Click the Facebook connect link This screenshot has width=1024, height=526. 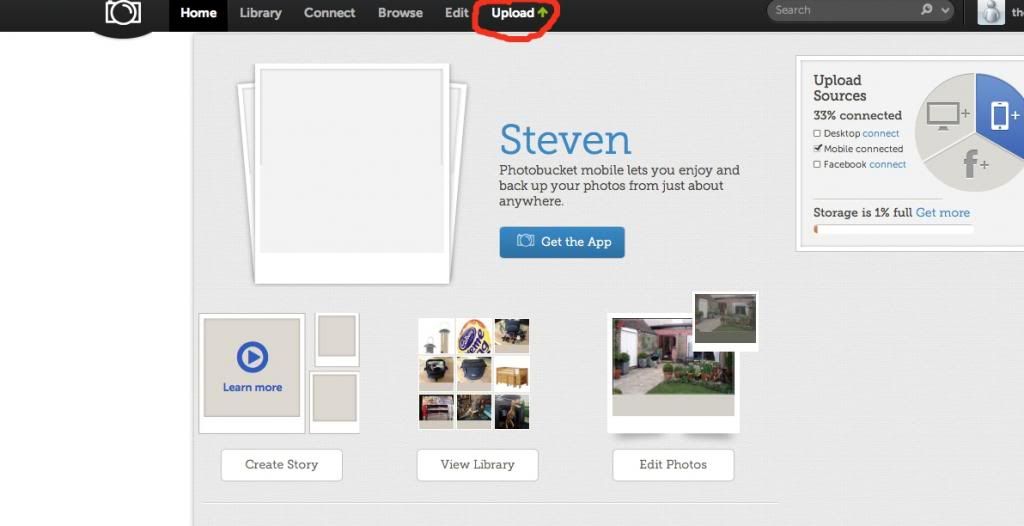click(x=888, y=165)
